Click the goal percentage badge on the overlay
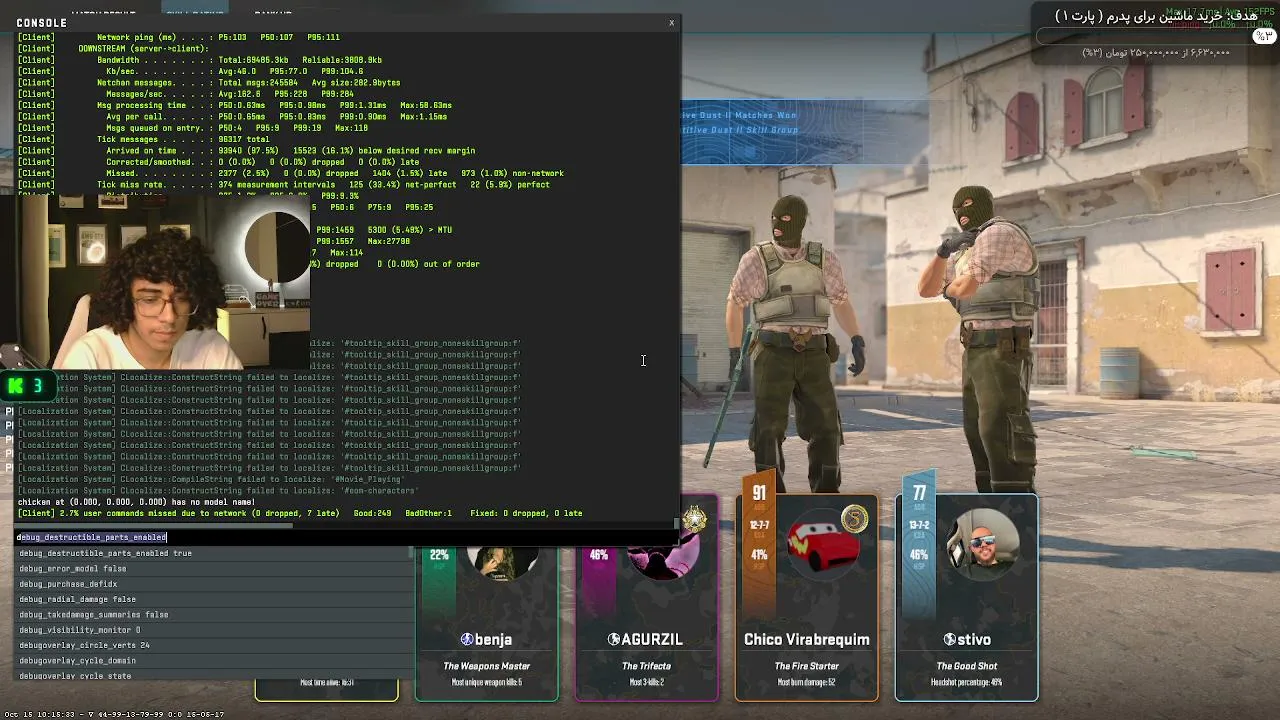Image resolution: width=1280 pixels, height=720 pixels. [1262, 35]
